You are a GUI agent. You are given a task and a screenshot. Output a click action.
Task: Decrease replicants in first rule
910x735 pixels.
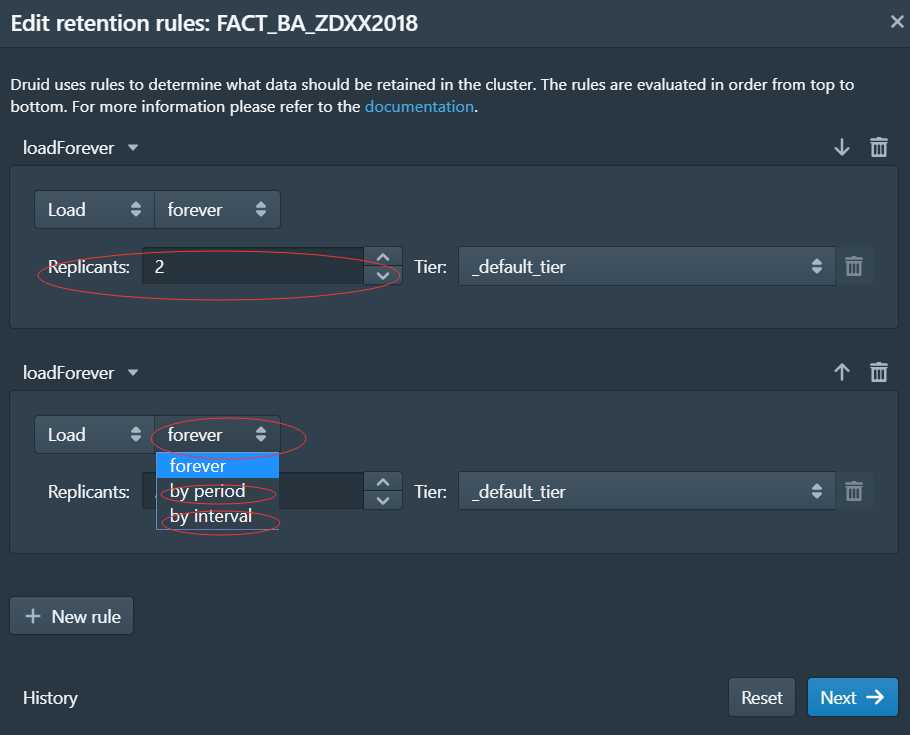point(382,276)
